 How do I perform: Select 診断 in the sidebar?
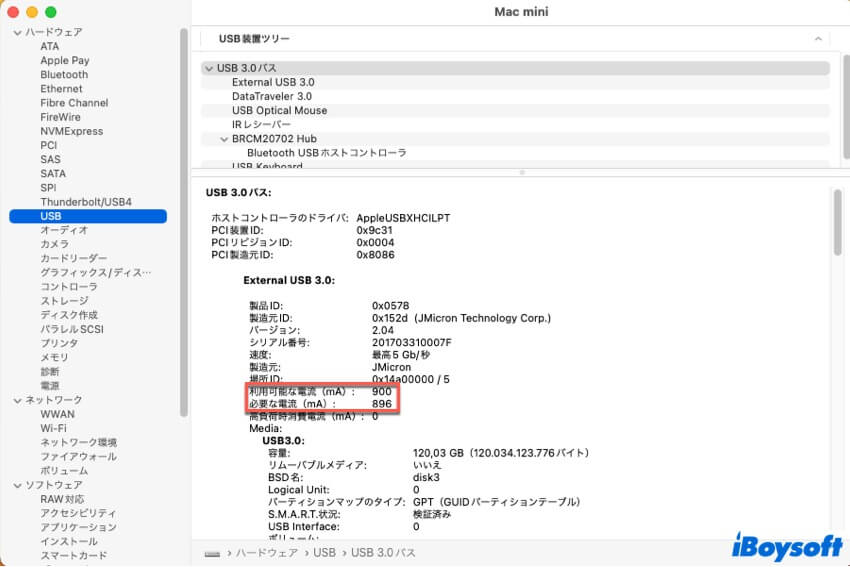click(50, 371)
